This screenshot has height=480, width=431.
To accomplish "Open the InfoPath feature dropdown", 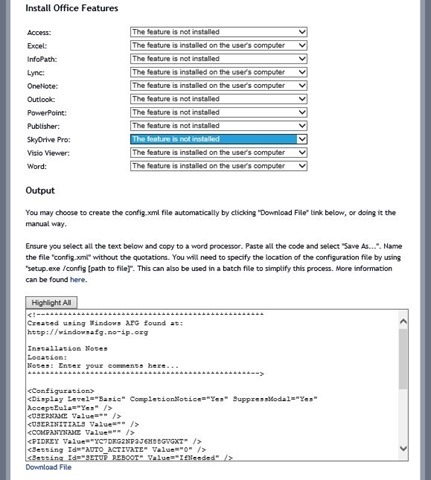I will pyautogui.click(x=219, y=59).
